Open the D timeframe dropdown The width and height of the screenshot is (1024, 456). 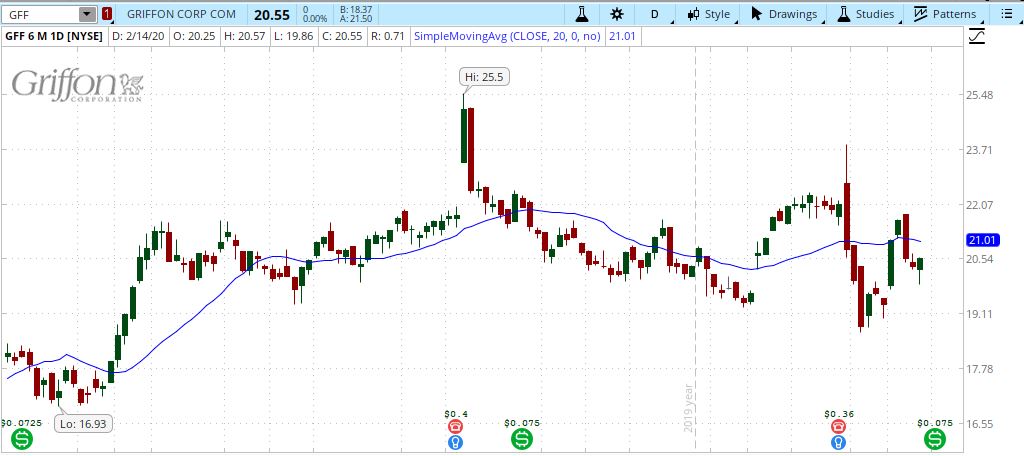coord(654,14)
